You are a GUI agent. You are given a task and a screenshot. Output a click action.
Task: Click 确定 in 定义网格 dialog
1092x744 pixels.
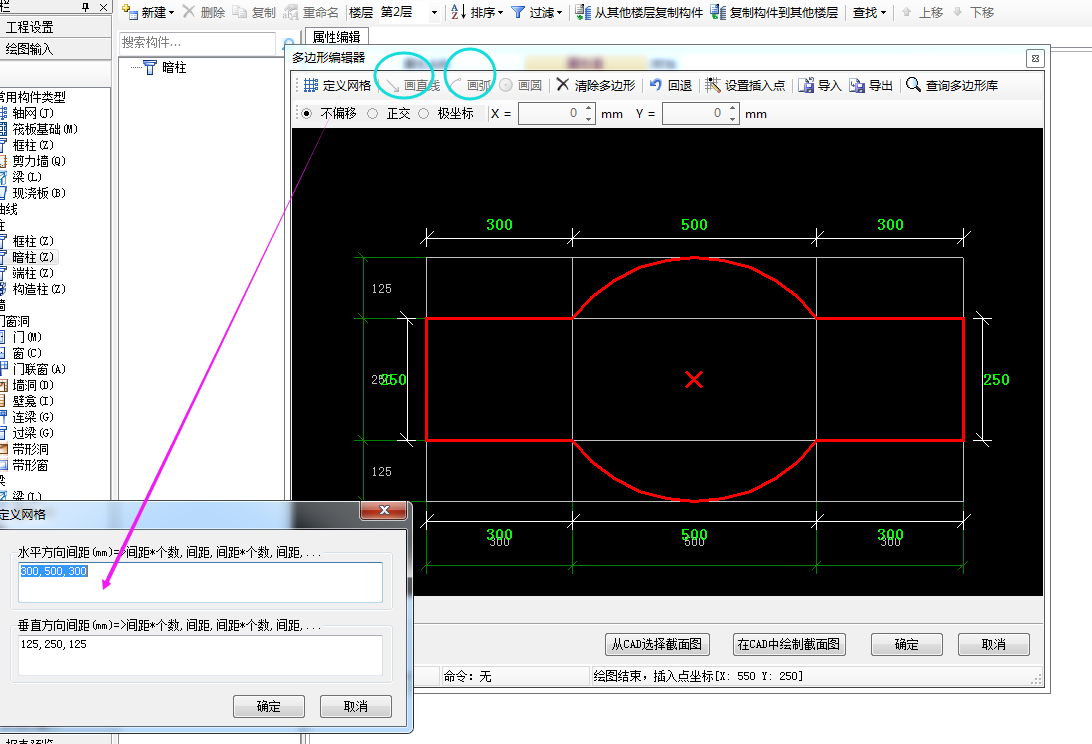tap(268, 706)
